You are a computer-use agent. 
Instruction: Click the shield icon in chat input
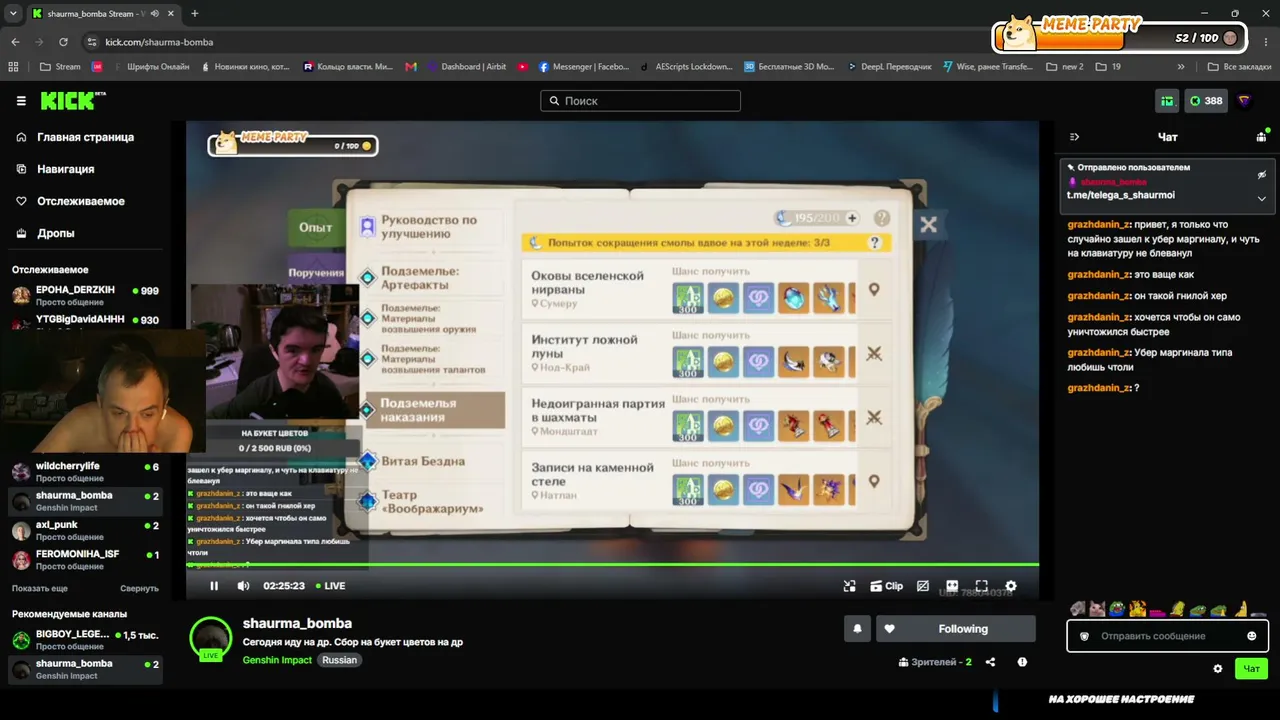(1084, 636)
